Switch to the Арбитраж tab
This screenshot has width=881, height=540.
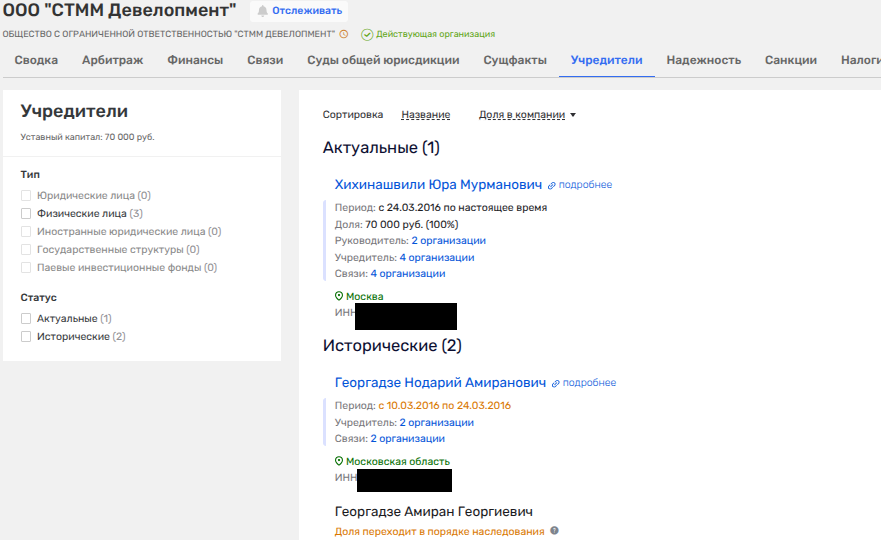(x=112, y=60)
